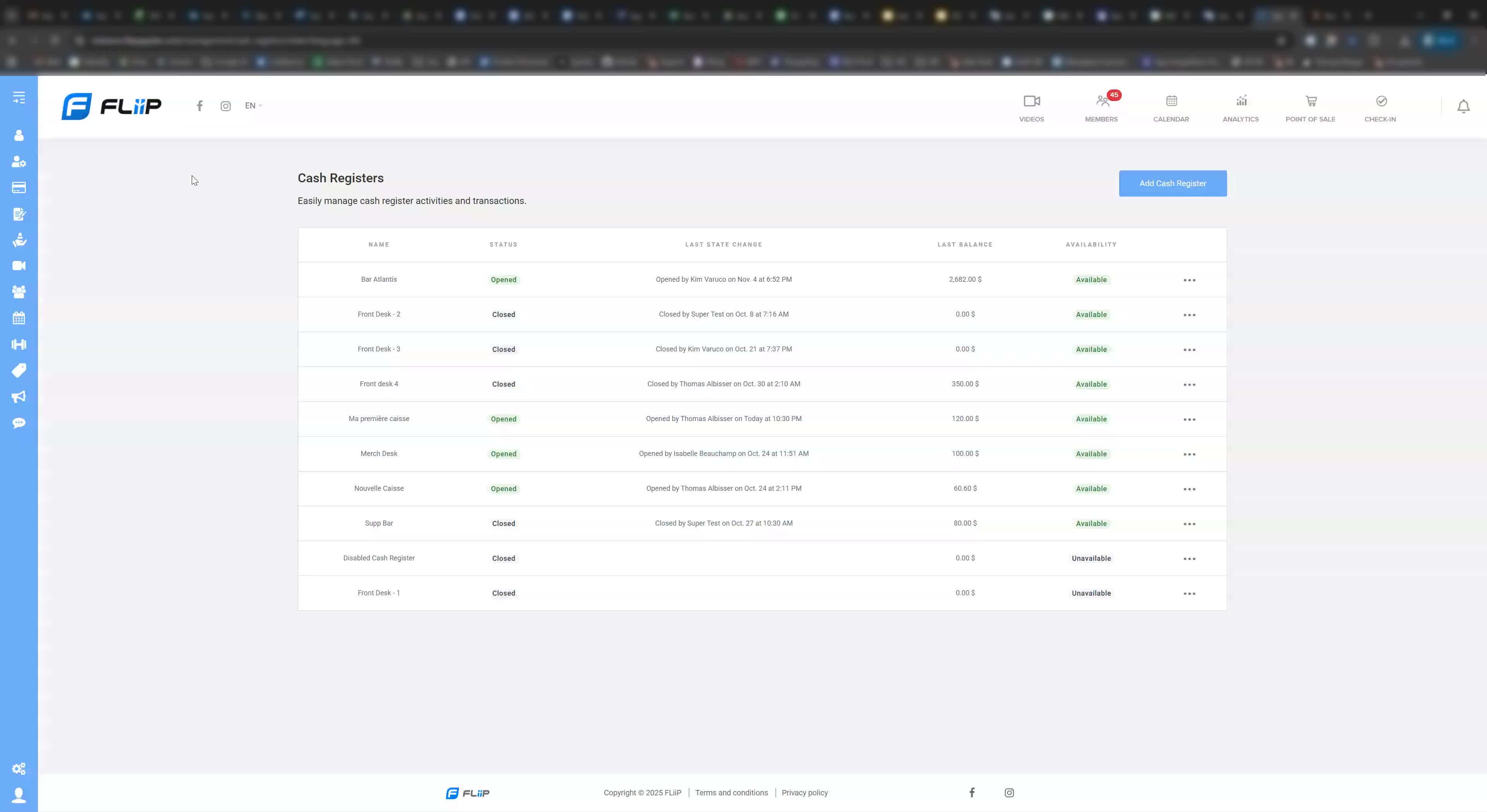Click the chat bubble sidebar icon
This screenshot has width=1487, height=812.
(x=19, y=423)
